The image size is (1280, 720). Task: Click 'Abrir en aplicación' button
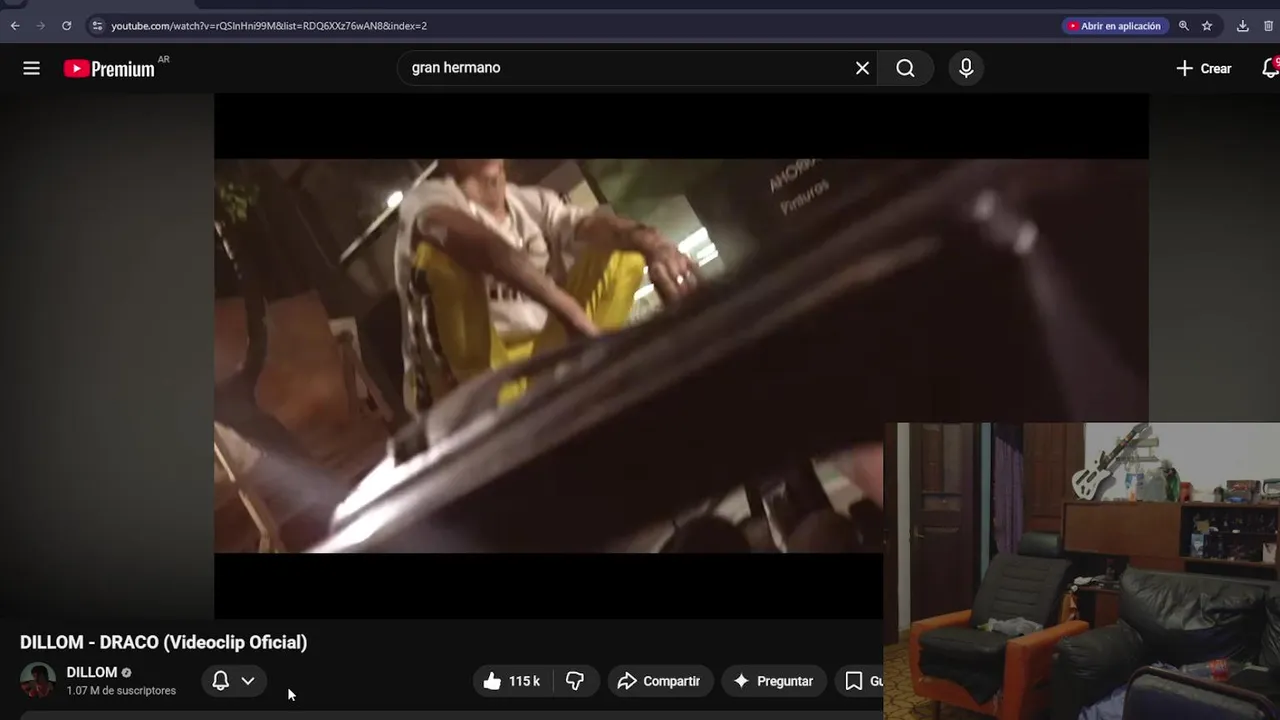(x=1114, y=26)
